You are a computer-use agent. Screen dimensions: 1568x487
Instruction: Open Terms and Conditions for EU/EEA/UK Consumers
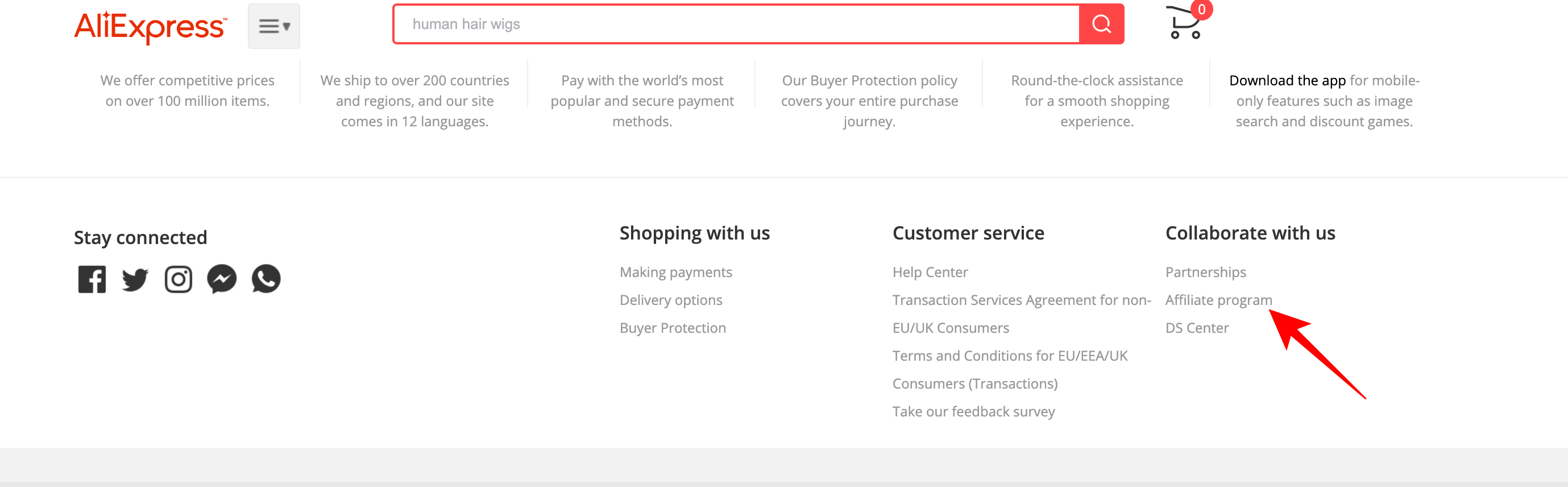(1009, 356)
